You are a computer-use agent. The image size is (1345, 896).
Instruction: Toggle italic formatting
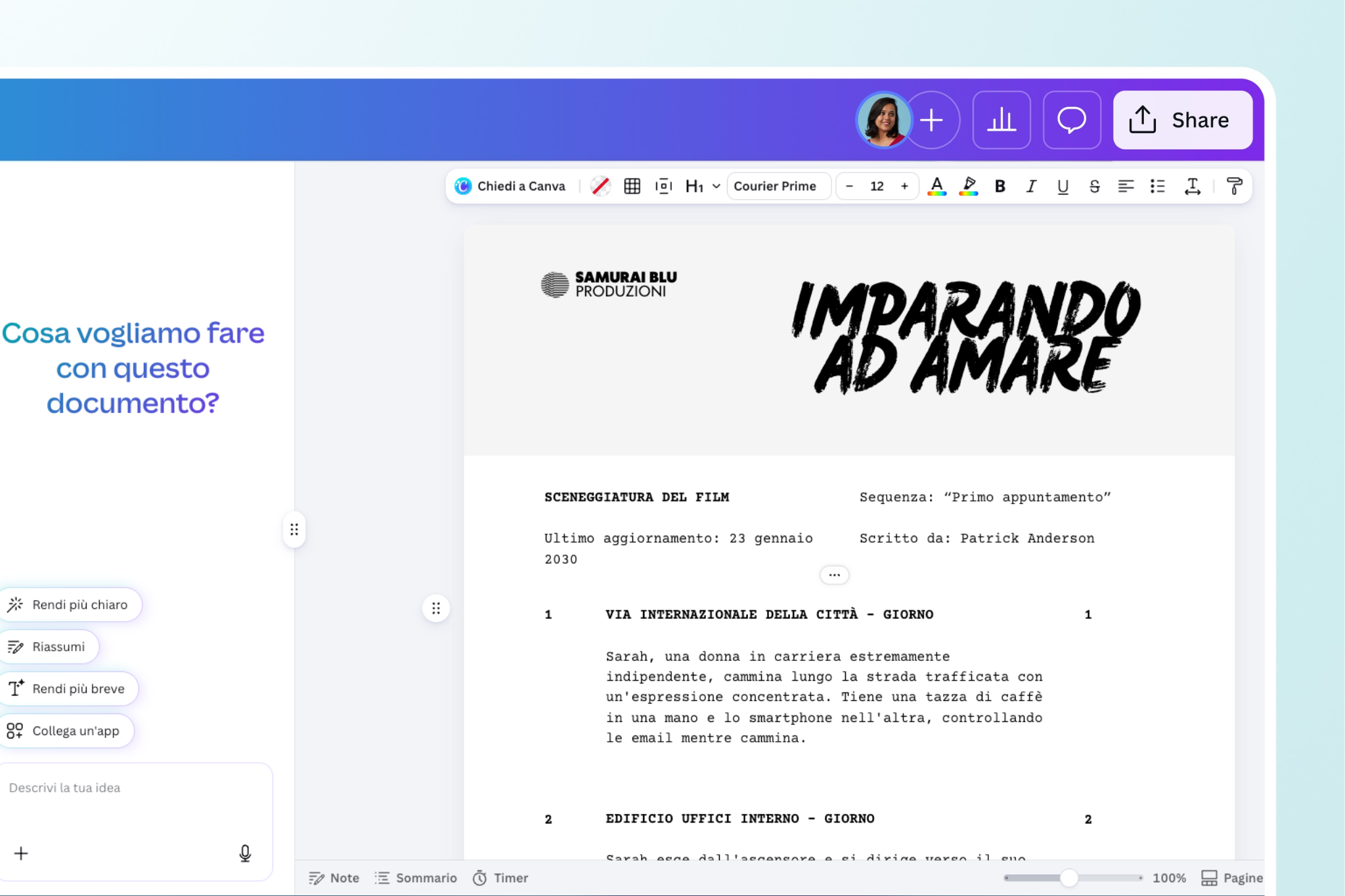click(x=1032, y=186)
